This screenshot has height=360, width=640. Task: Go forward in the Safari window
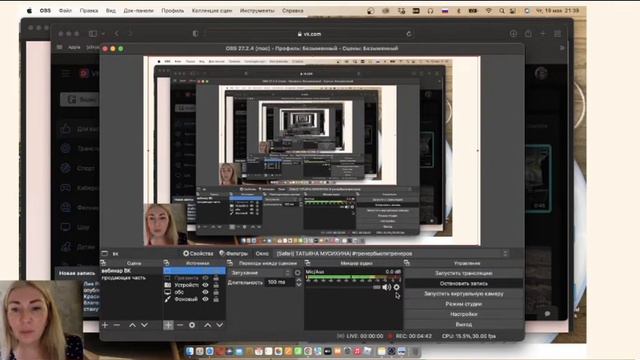point(130,33)
